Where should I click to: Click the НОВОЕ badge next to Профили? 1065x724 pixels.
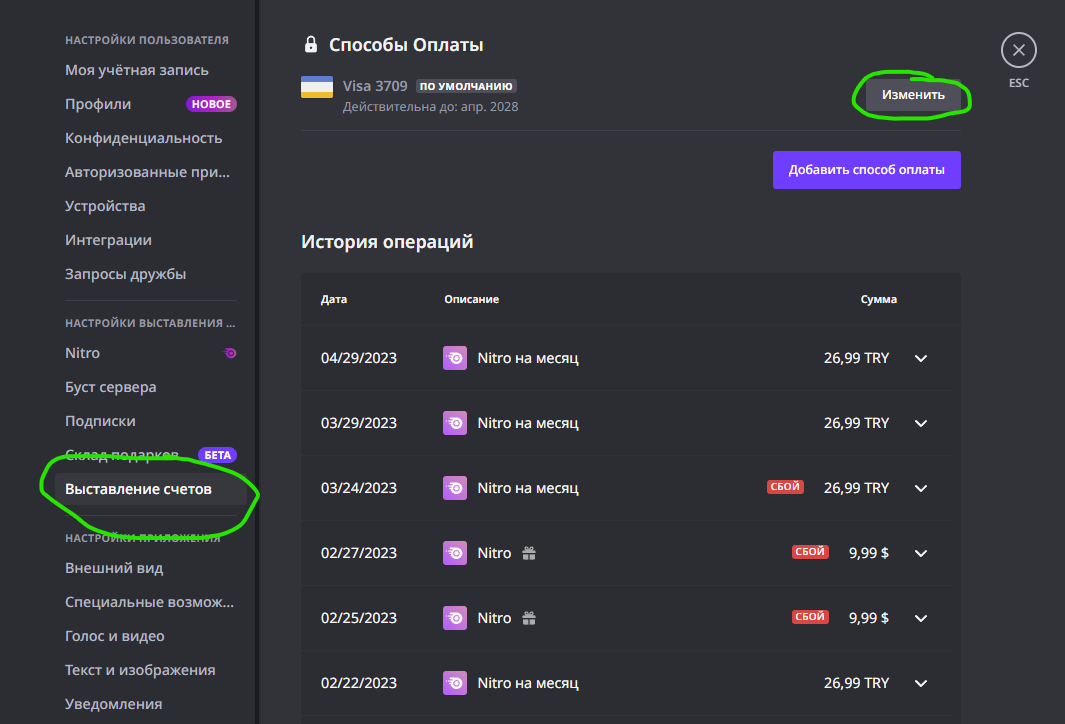(211, 104)
